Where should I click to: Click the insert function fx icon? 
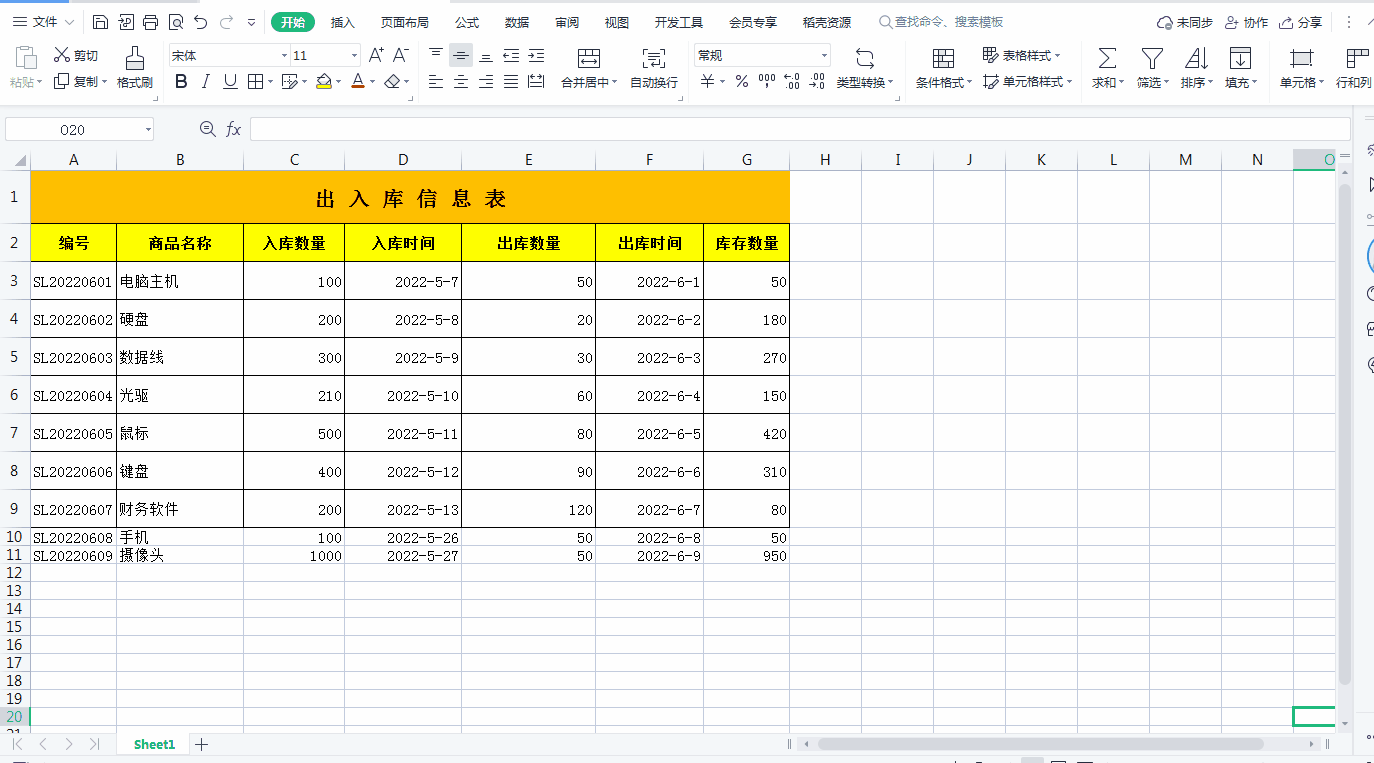pos(233,129)
